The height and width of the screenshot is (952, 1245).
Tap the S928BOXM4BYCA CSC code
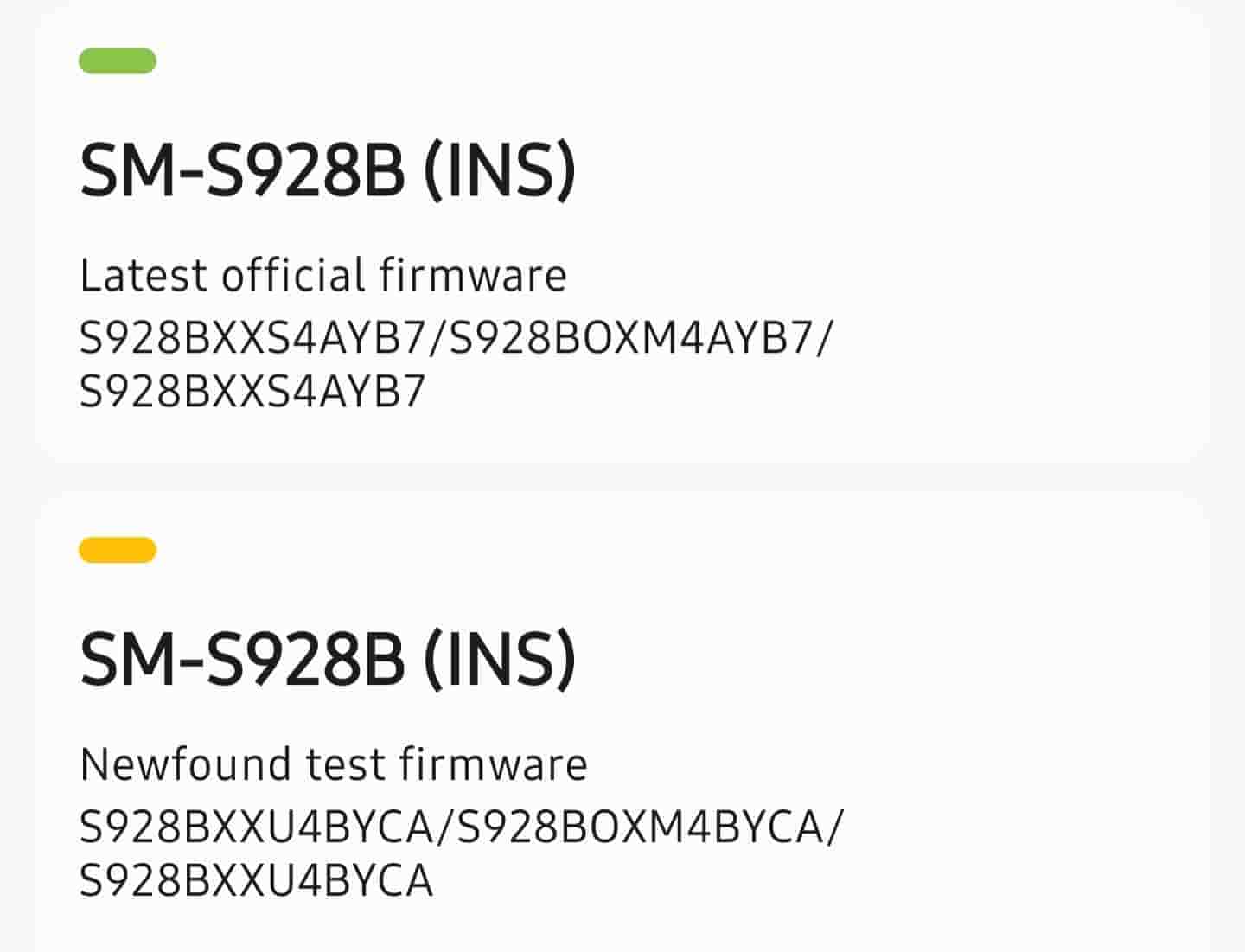pos(640,827)
